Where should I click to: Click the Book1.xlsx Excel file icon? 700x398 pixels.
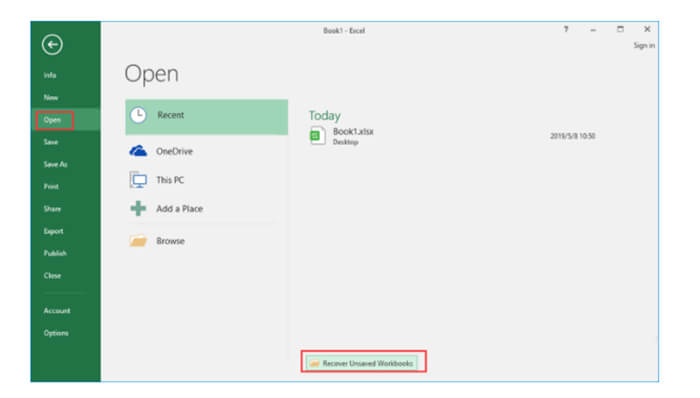click(317, 136)
